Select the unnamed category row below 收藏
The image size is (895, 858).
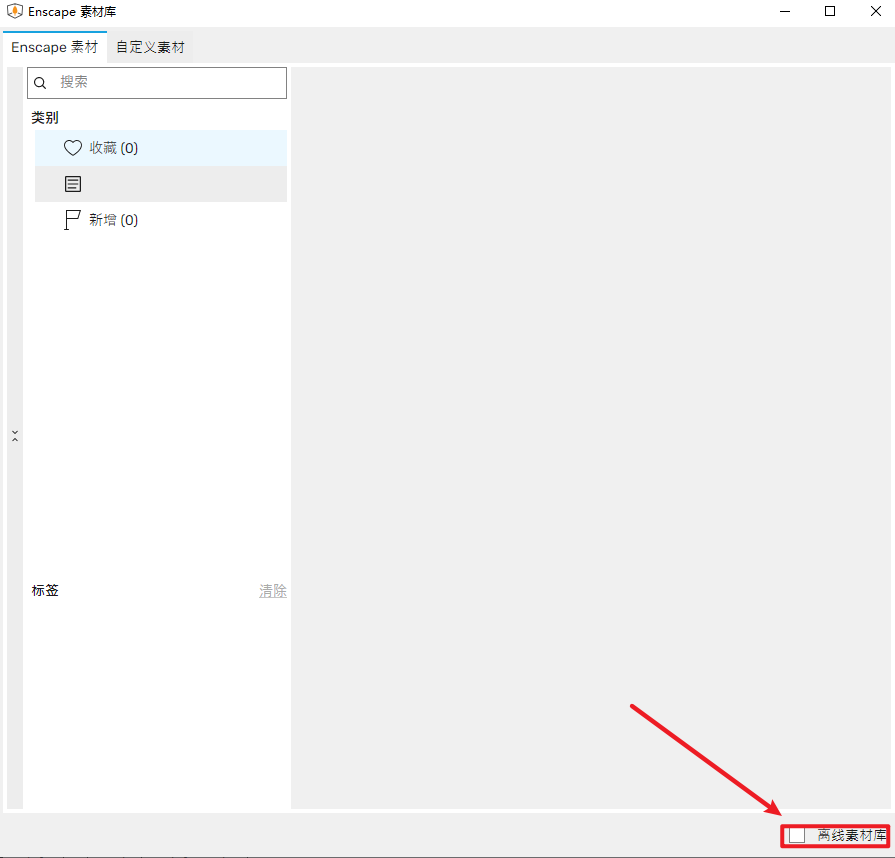pyautogui.click(x=160, y=184)
